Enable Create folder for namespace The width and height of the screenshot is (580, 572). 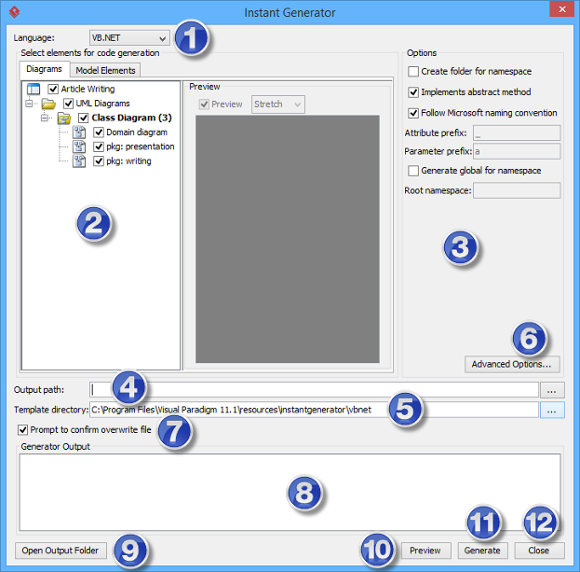point(413,71)
